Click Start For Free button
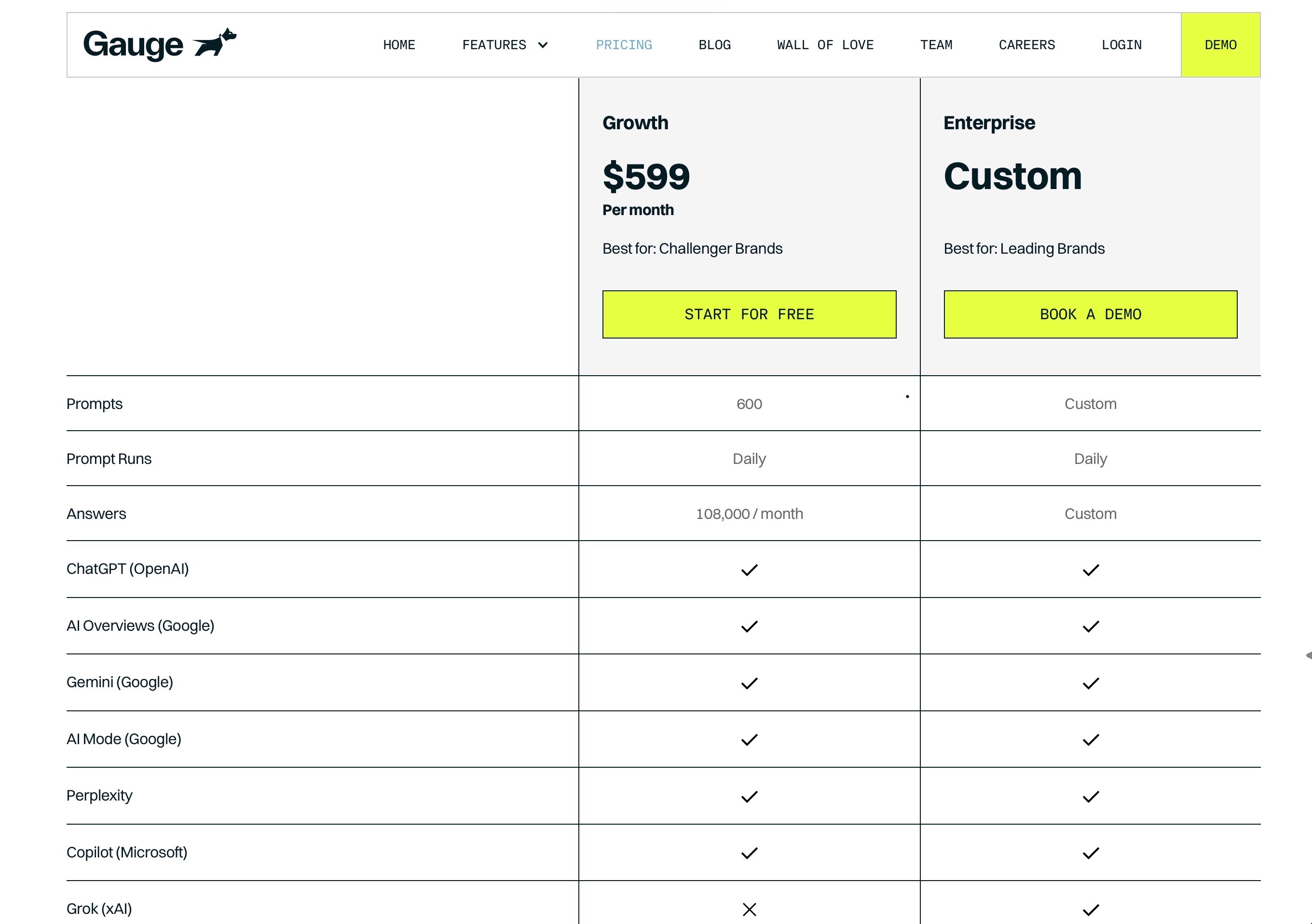Image resolution: width=1312 pixels, height=924 pixels. [x=749, y=314]
